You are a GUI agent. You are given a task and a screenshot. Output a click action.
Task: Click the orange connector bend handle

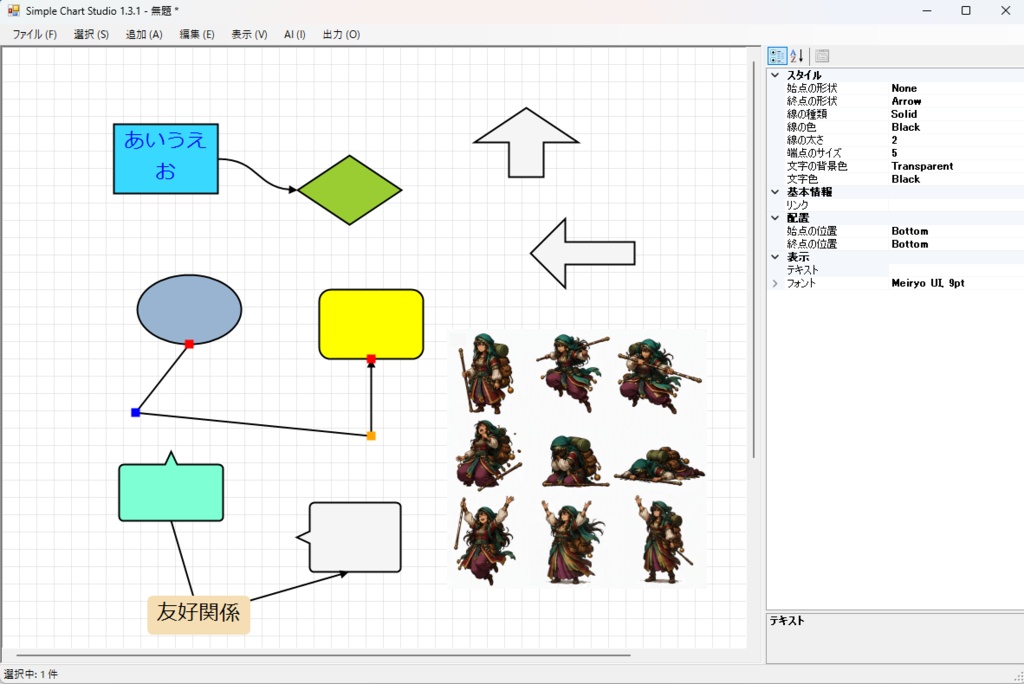tap(371, 436)
